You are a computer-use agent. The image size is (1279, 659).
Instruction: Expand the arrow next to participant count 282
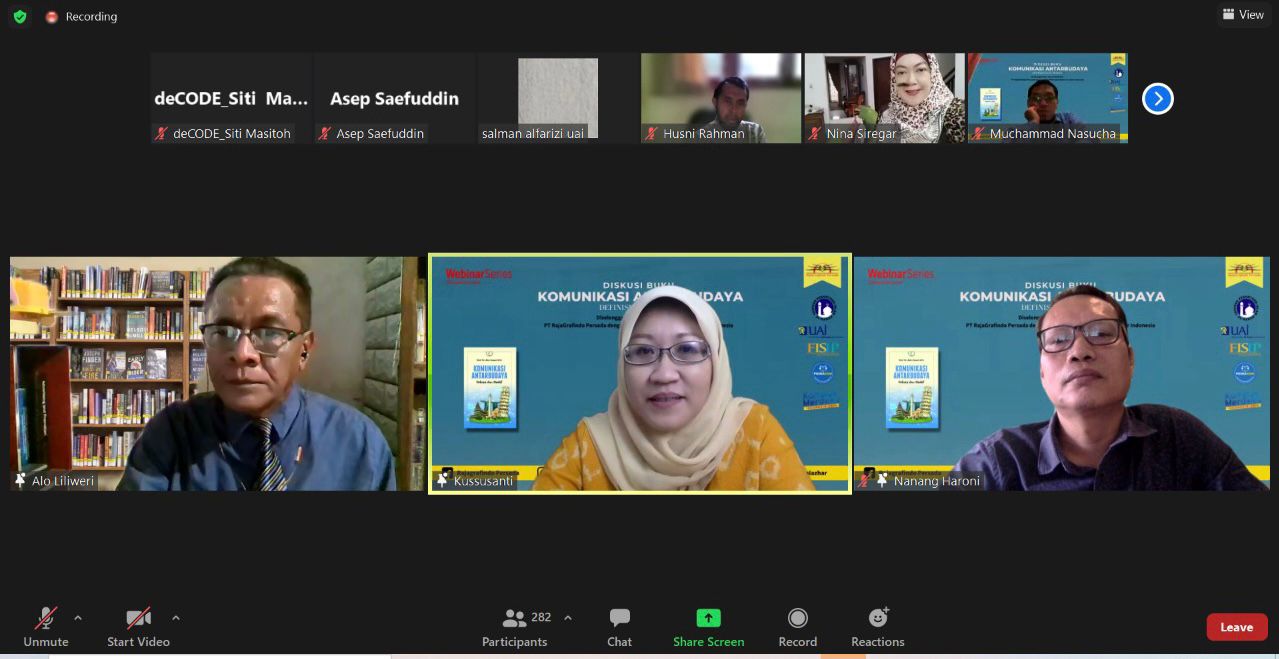[x=568, y=618]
